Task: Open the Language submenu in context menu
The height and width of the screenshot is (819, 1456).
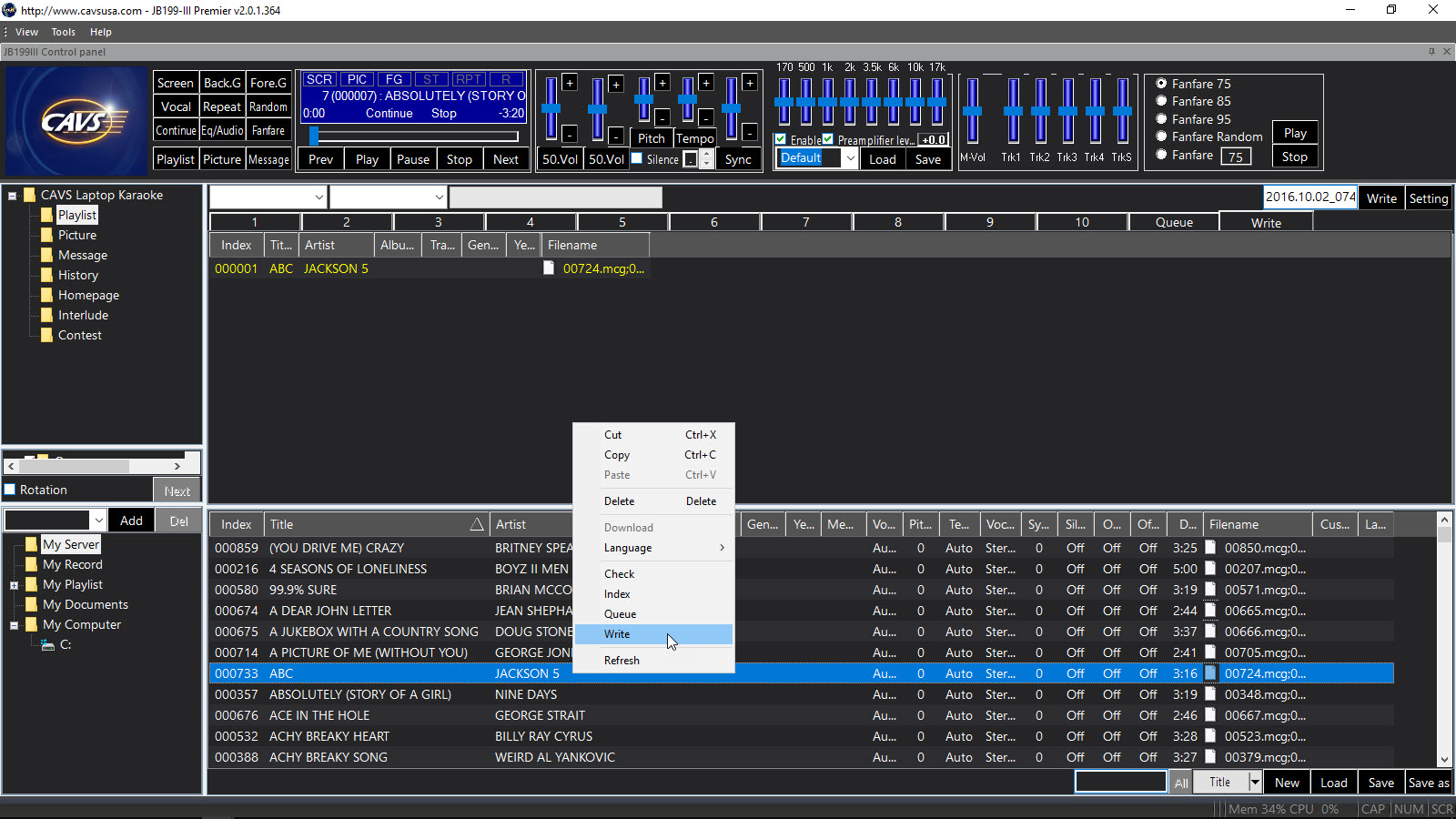Action: click(x=653, y=548)
